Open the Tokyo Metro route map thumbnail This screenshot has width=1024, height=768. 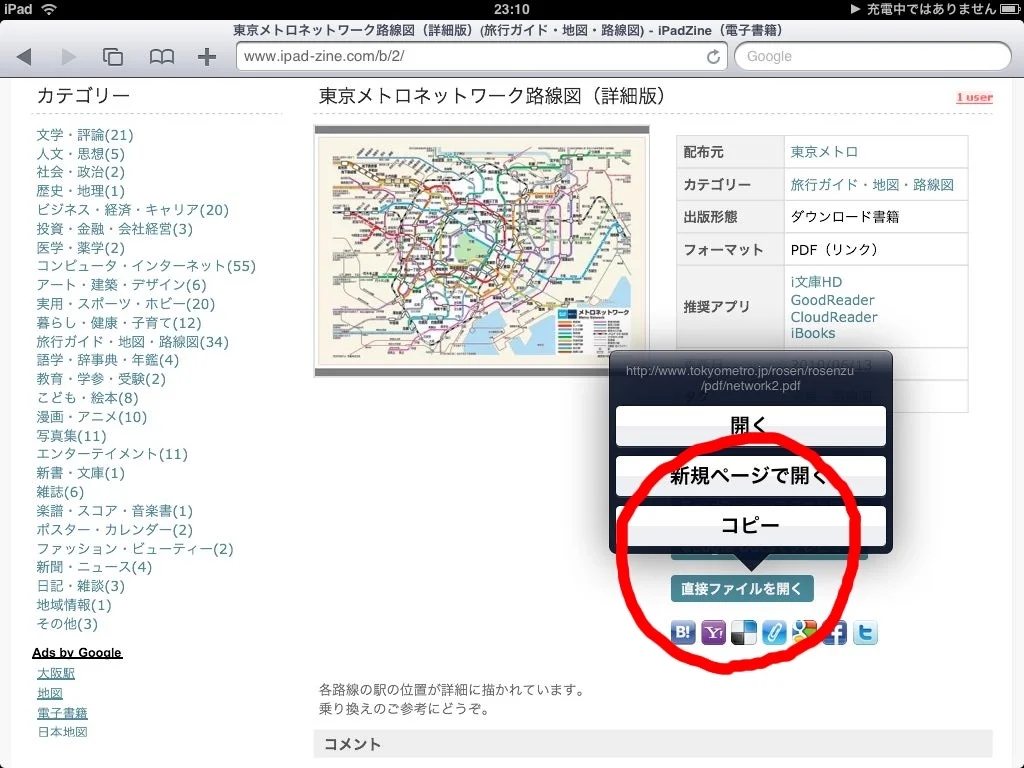(x=482, y=251)
